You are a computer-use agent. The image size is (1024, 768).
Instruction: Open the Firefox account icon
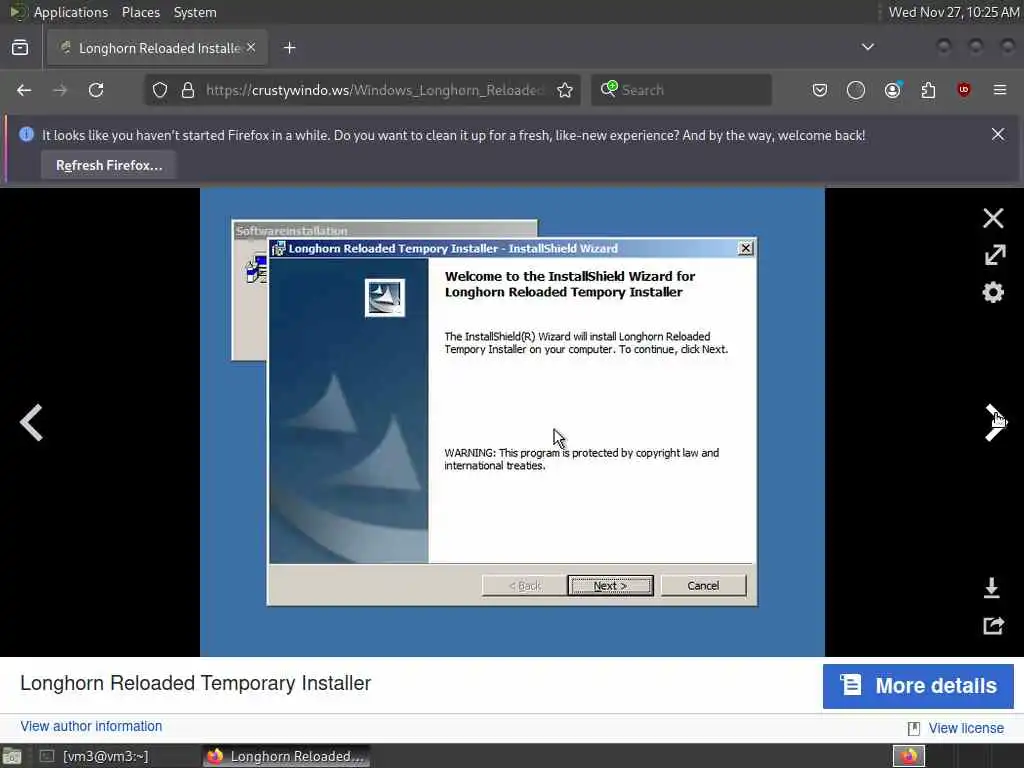(x=893, y=90)
